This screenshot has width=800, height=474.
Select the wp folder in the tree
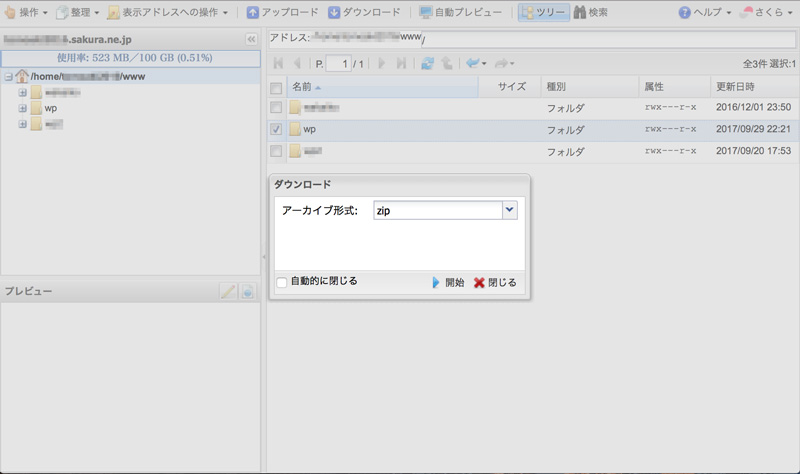tap(51, 108)
